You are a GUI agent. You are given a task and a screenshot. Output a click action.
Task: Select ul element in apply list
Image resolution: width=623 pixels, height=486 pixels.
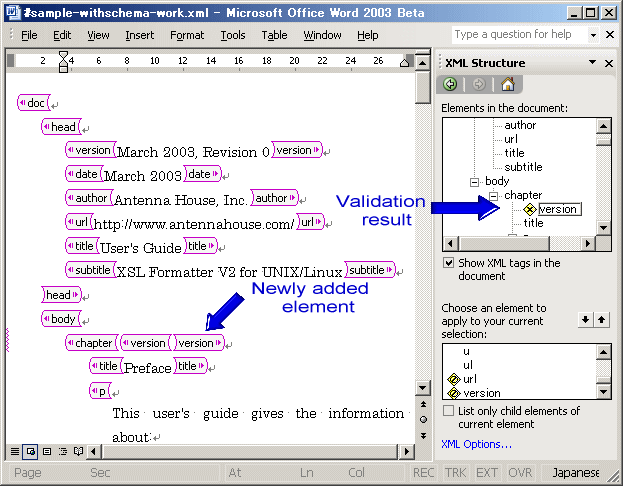(468, 365)
